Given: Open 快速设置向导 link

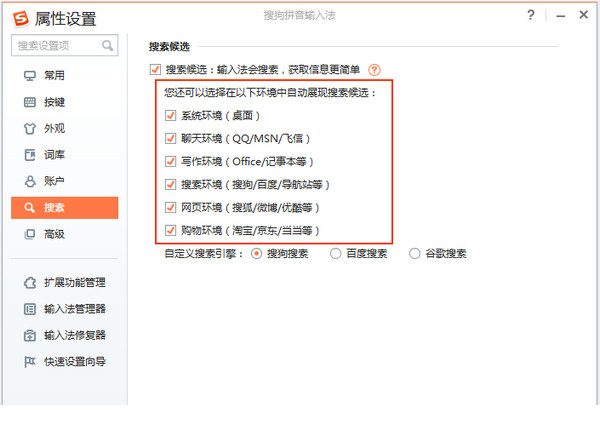Looking at the screenshot, I should pos(75,361).
